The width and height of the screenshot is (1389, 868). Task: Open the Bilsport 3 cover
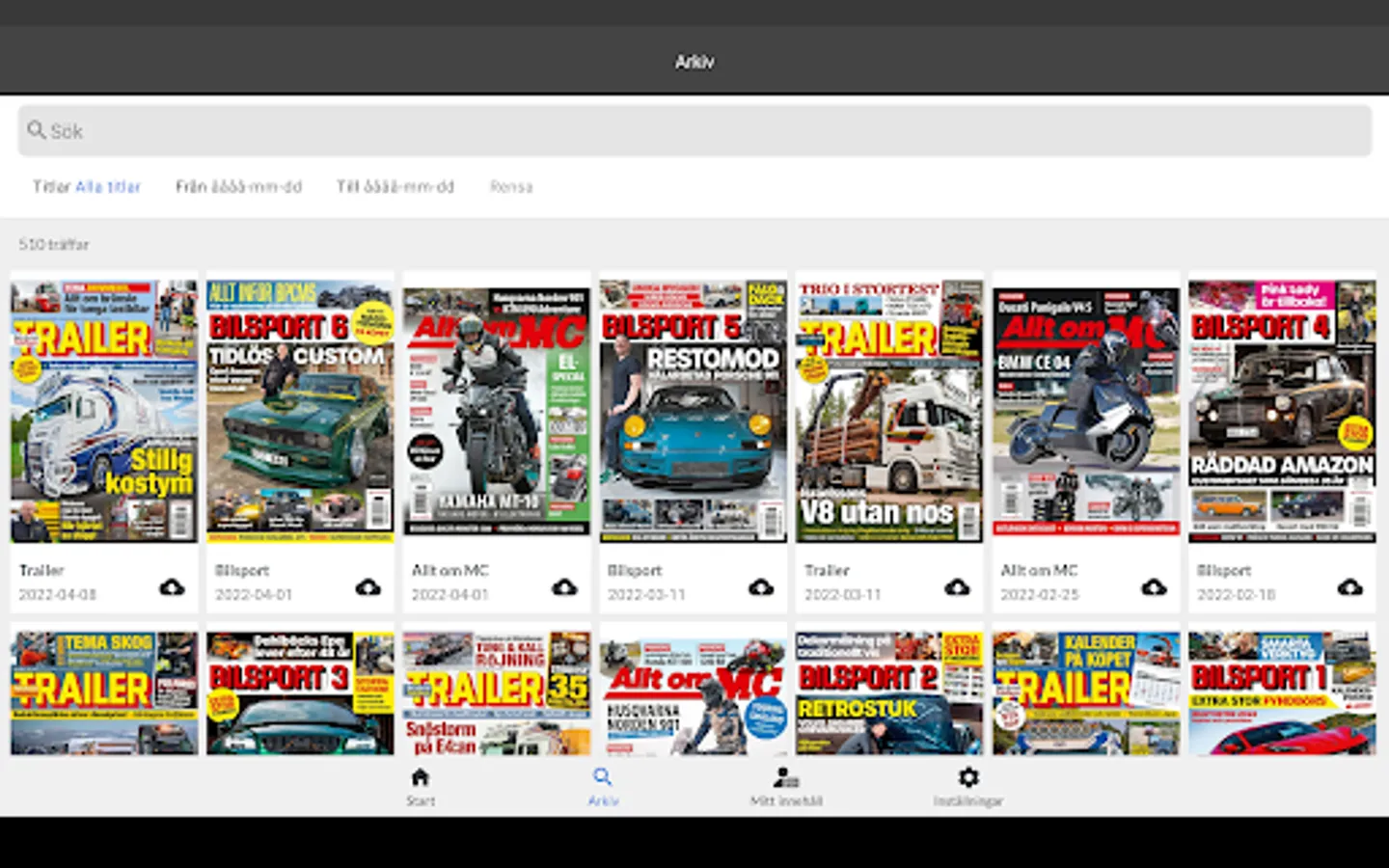[x=300, y=692]
